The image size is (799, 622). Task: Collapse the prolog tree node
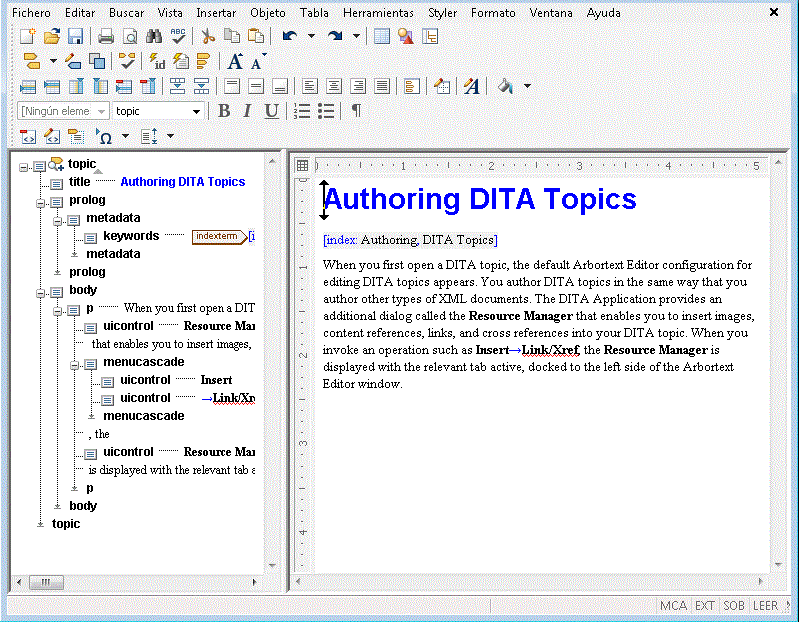(40, 203)
